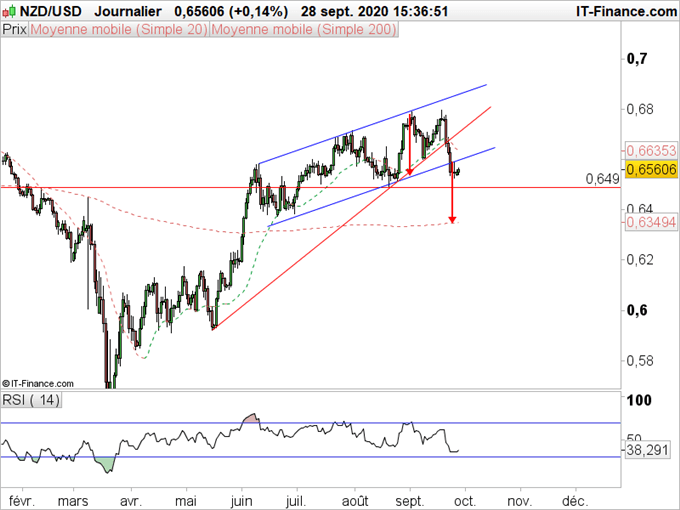Click the candlestick icon beside NZD/USD

(x=10, y=11)
